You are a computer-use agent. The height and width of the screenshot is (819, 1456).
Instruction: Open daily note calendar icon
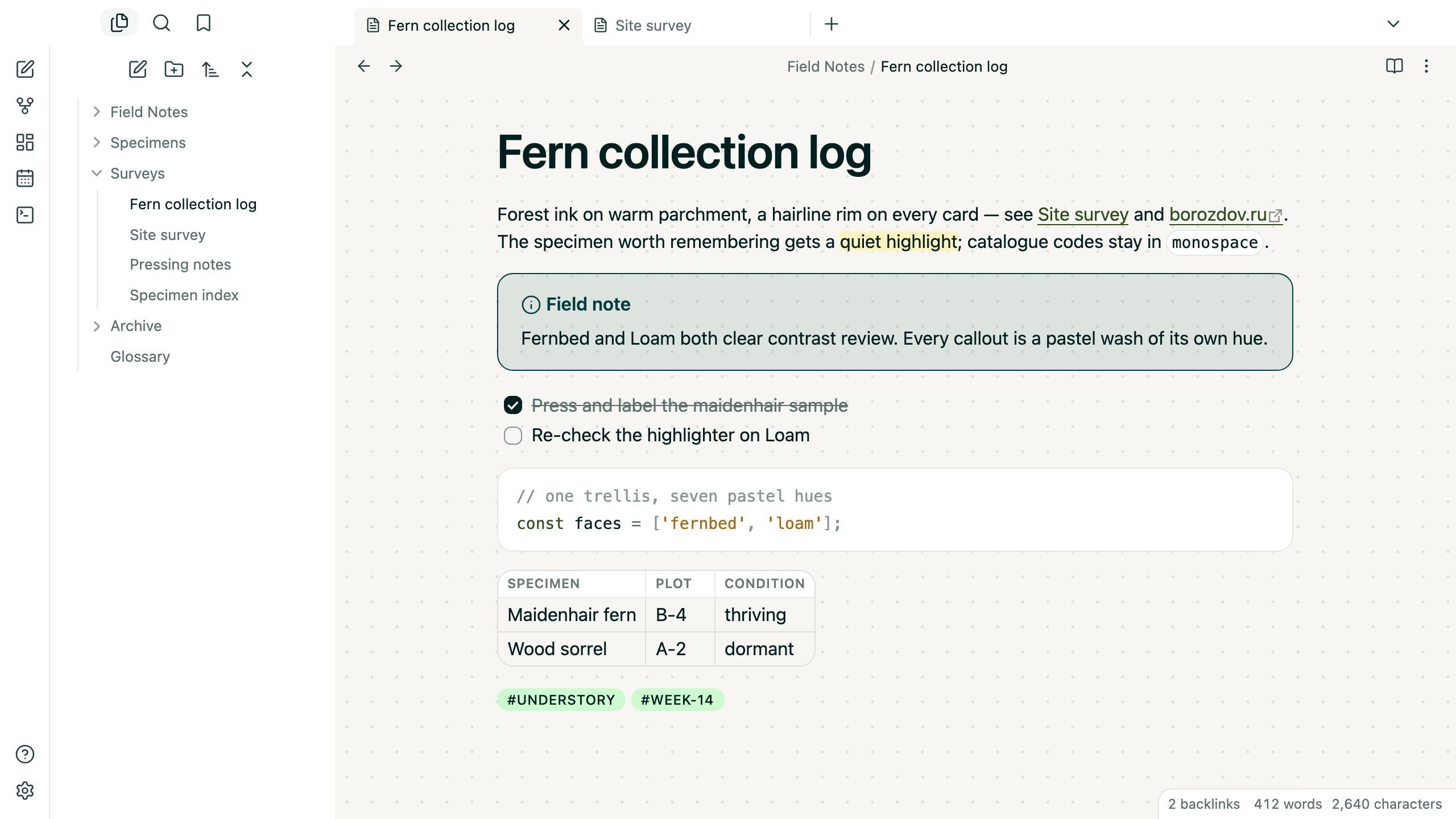pyautogui.click(x=25, y=179)
